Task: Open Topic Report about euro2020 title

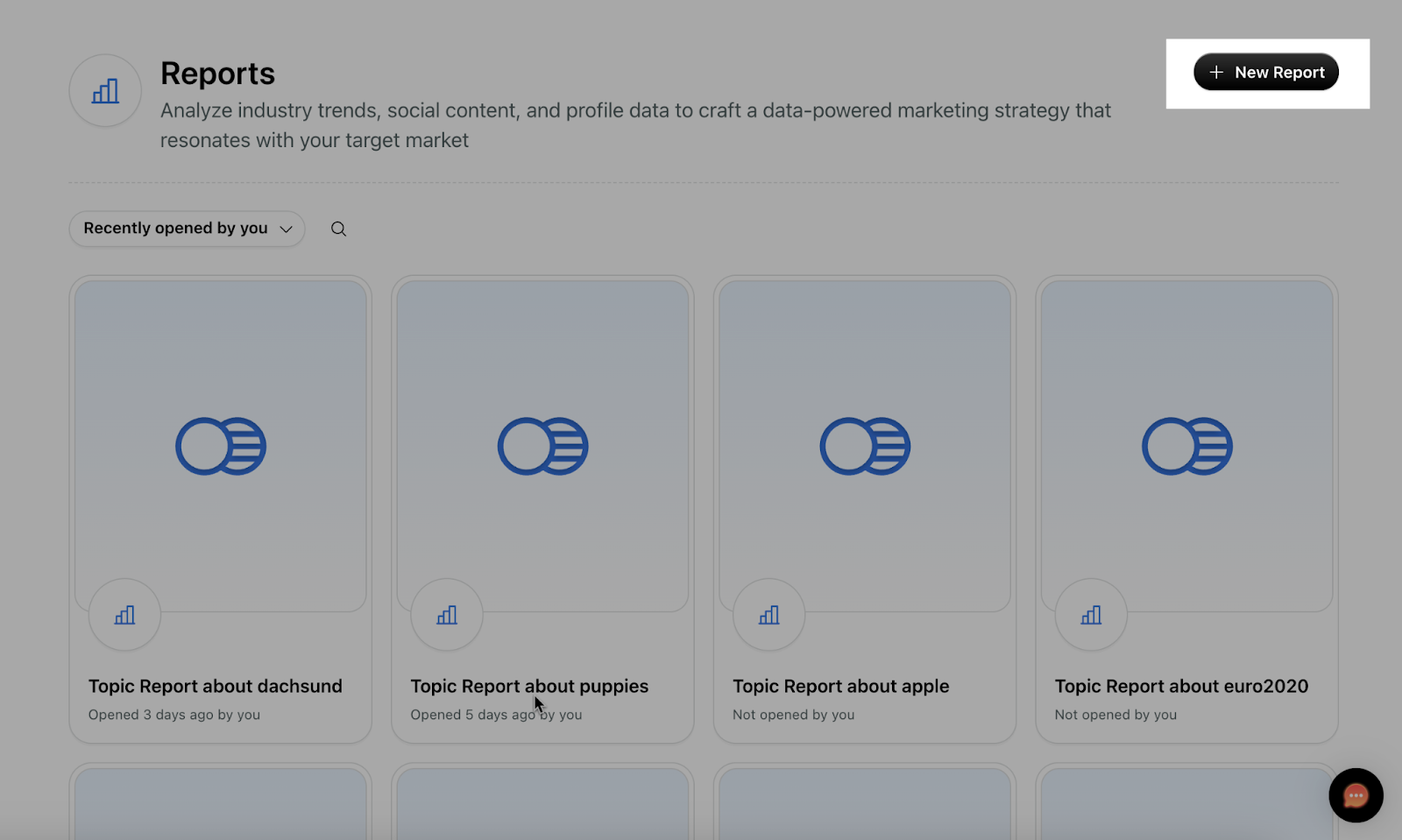Action: pos(1181,687)
